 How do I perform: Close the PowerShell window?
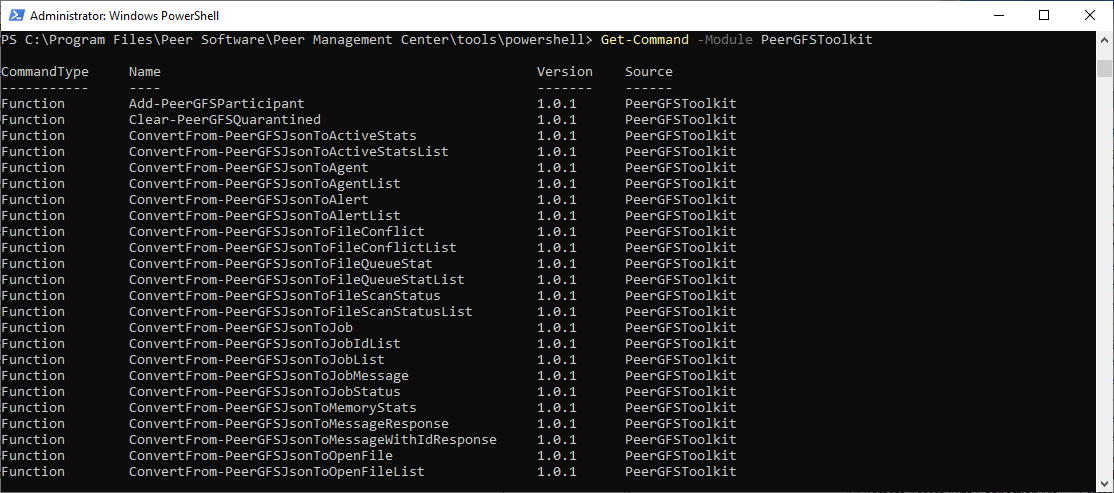[1089, 15]
